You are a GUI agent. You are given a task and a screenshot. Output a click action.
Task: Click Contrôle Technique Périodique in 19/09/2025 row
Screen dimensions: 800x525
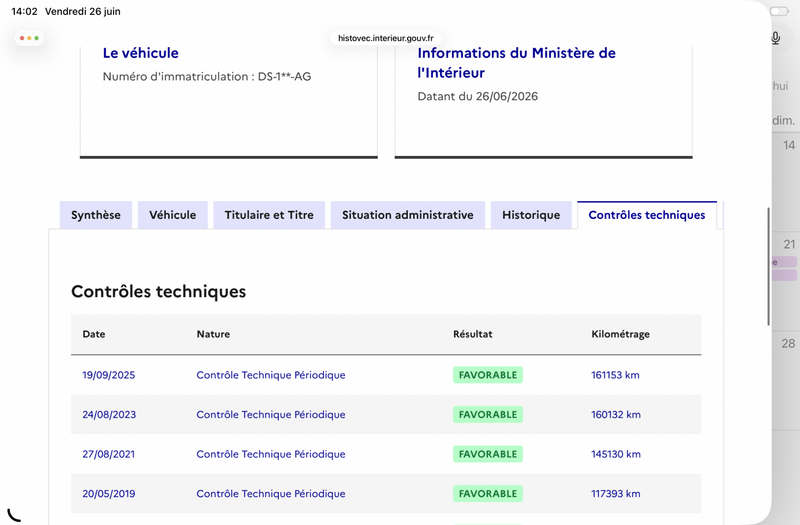[x=271, y=375]
